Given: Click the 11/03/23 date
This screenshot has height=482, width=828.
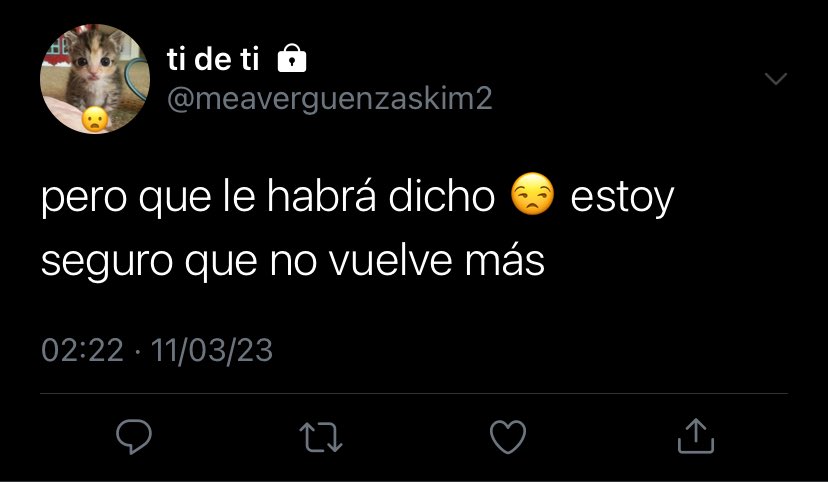Looking at the screenshot, I should (212, 351).
